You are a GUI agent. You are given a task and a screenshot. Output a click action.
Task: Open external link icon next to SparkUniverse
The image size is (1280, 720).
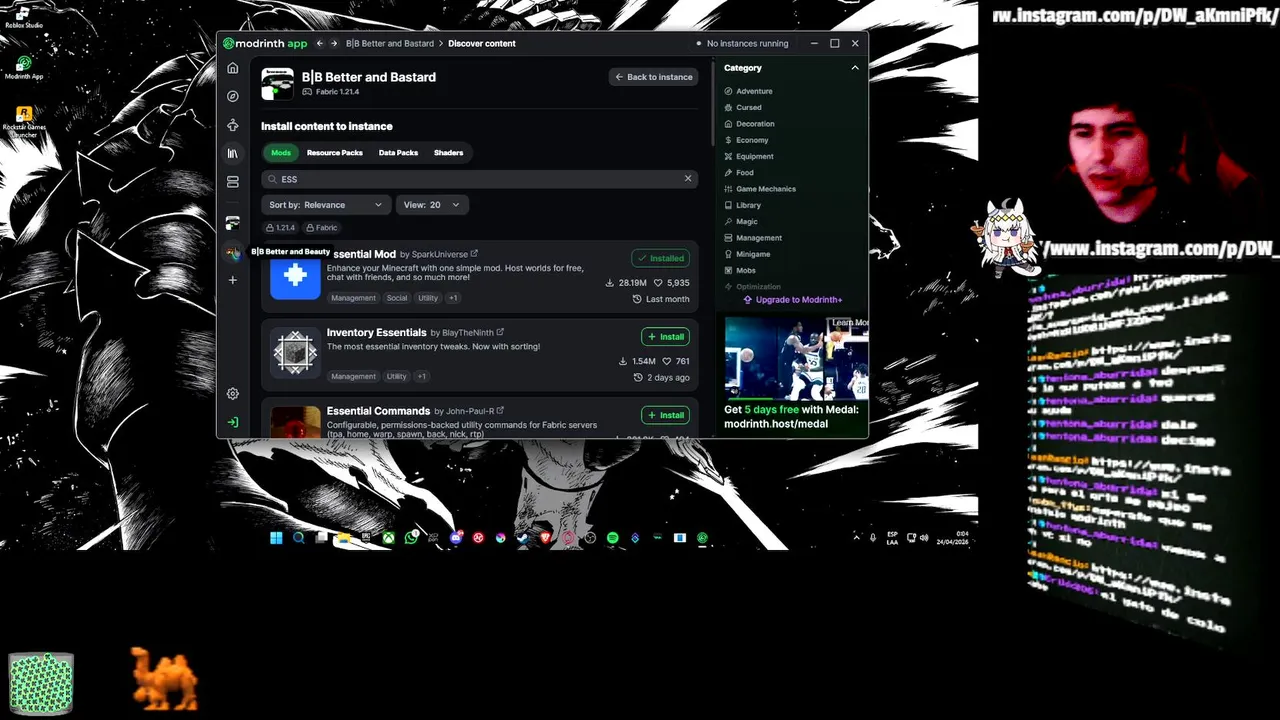point(474,254)
